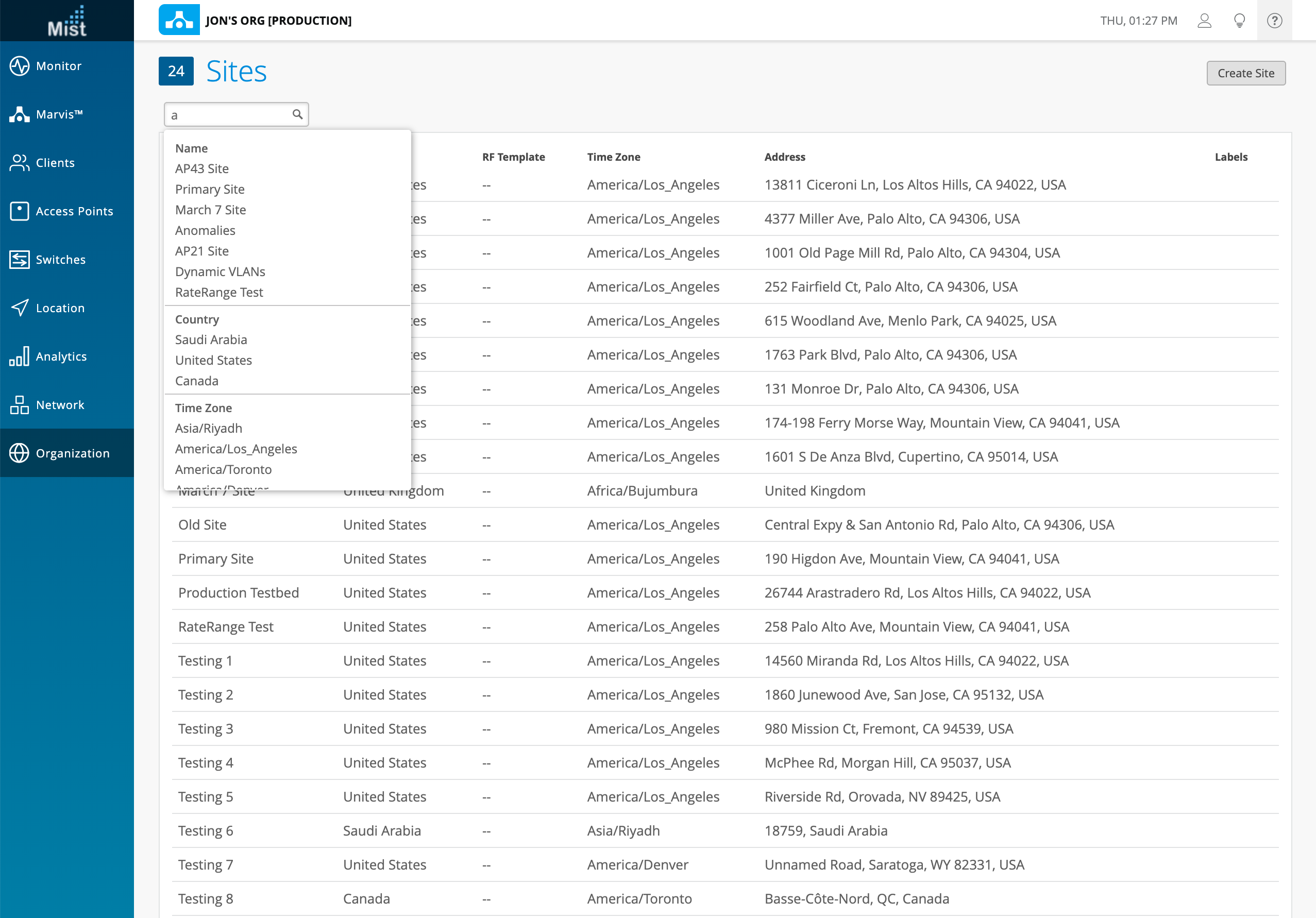Click inside the sites search field
Screen dimensions: 1316x918
(x=229, y=114)
